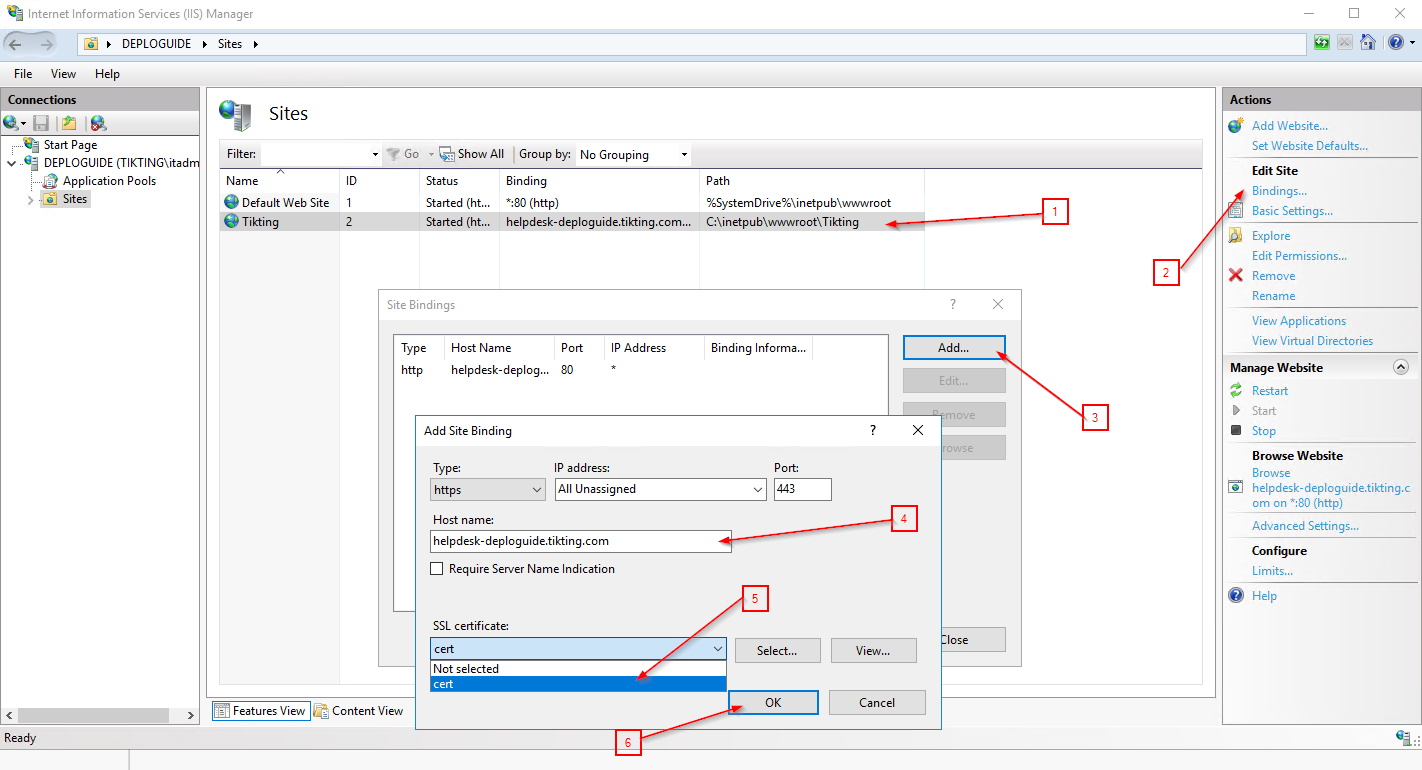1422x770 pixels.
Task: Click the Explore folder icon in Actions
Action: click(1236, 236)
